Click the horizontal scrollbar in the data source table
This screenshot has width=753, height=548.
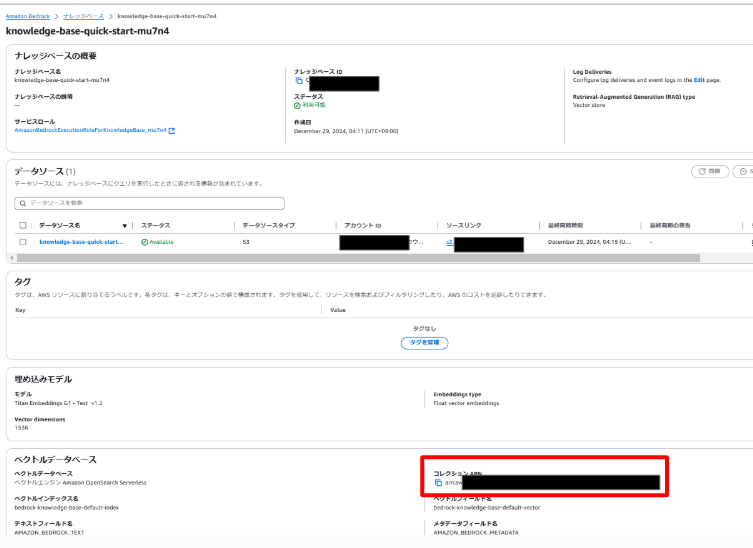(x=358, y=258)
